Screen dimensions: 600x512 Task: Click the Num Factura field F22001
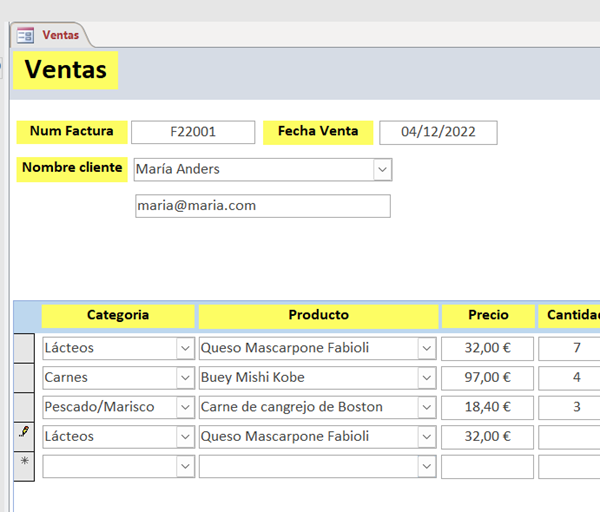pyautogui.click(x=193, y=132)
